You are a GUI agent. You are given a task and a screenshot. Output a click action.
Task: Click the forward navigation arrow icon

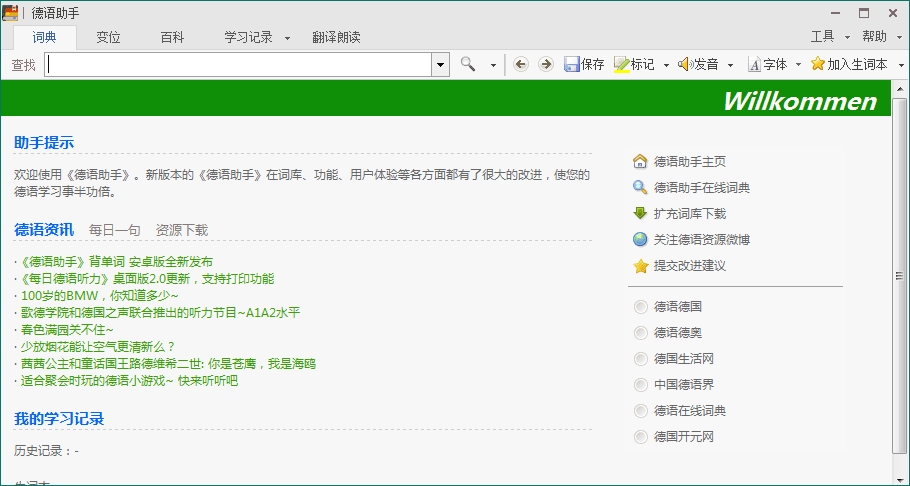click(545, 64)
